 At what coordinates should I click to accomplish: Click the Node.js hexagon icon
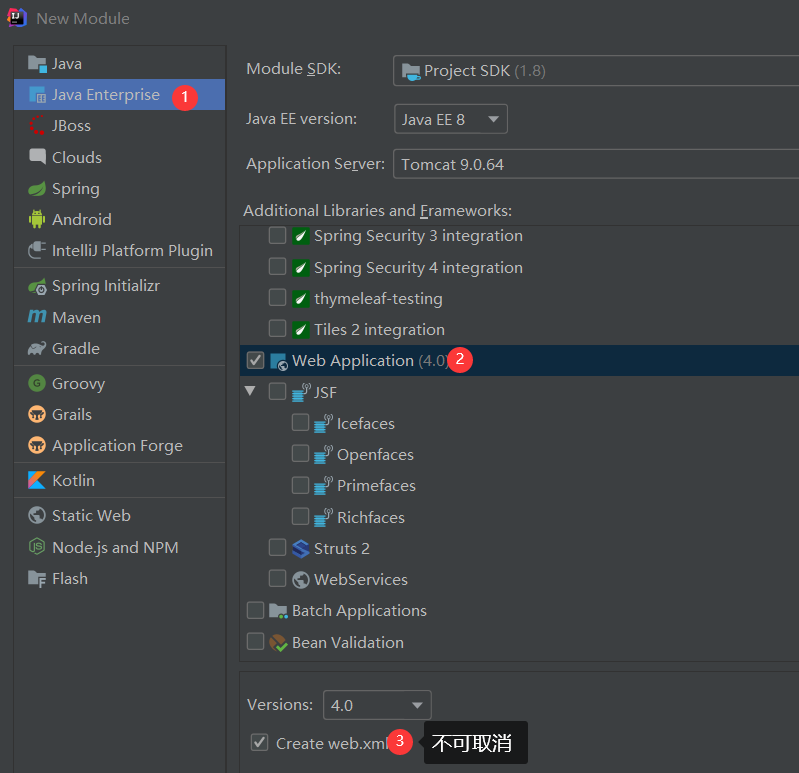(x=37, y=547)
